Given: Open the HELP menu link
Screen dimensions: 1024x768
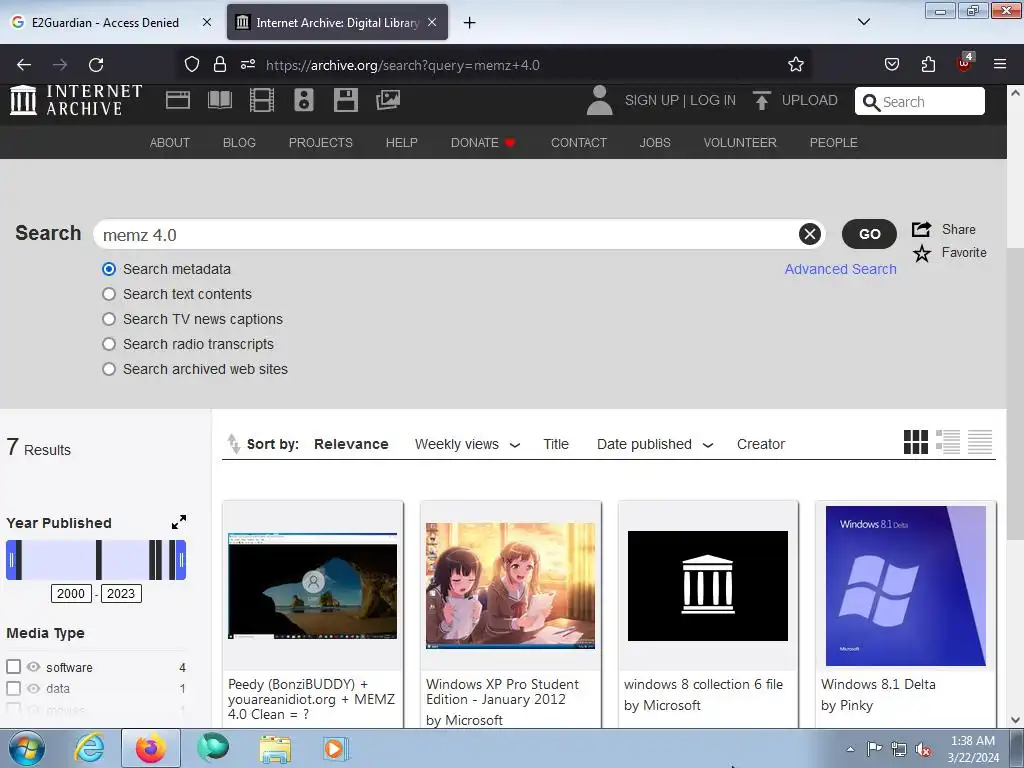Looking at the screenshot, I should (401, 142).
